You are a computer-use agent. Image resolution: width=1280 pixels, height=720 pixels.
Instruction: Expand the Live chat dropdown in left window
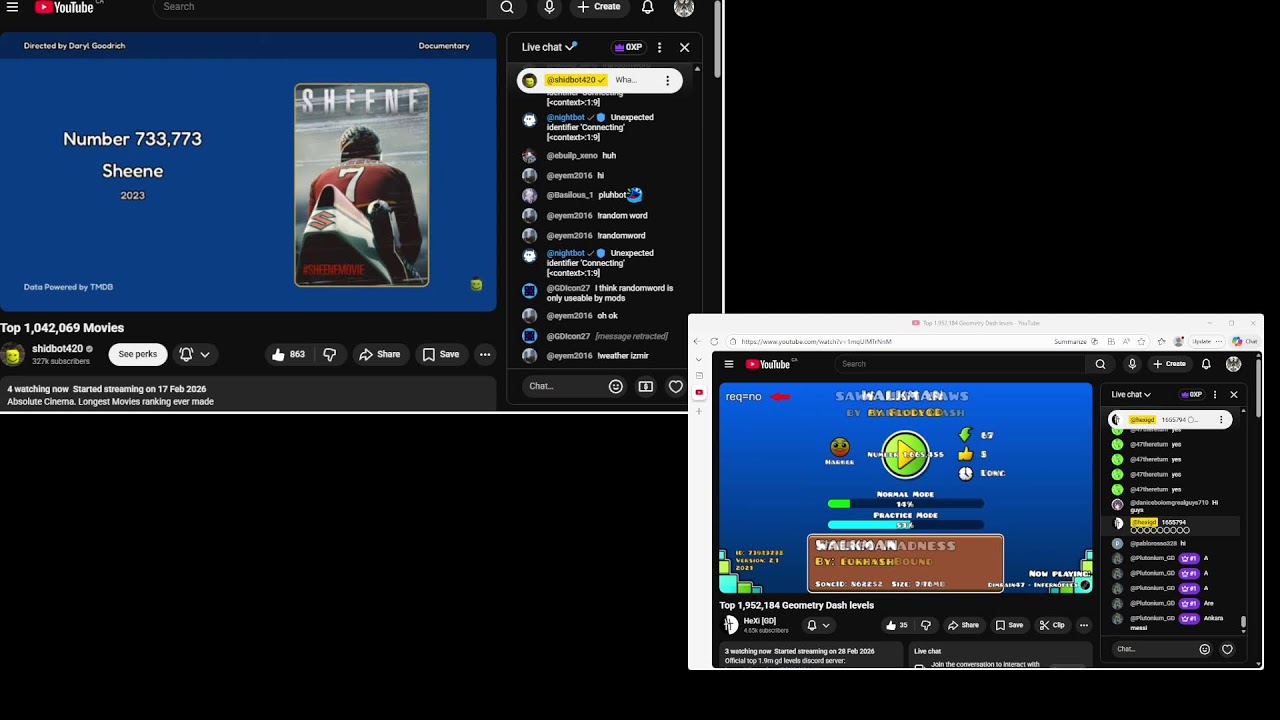(549, 47)
